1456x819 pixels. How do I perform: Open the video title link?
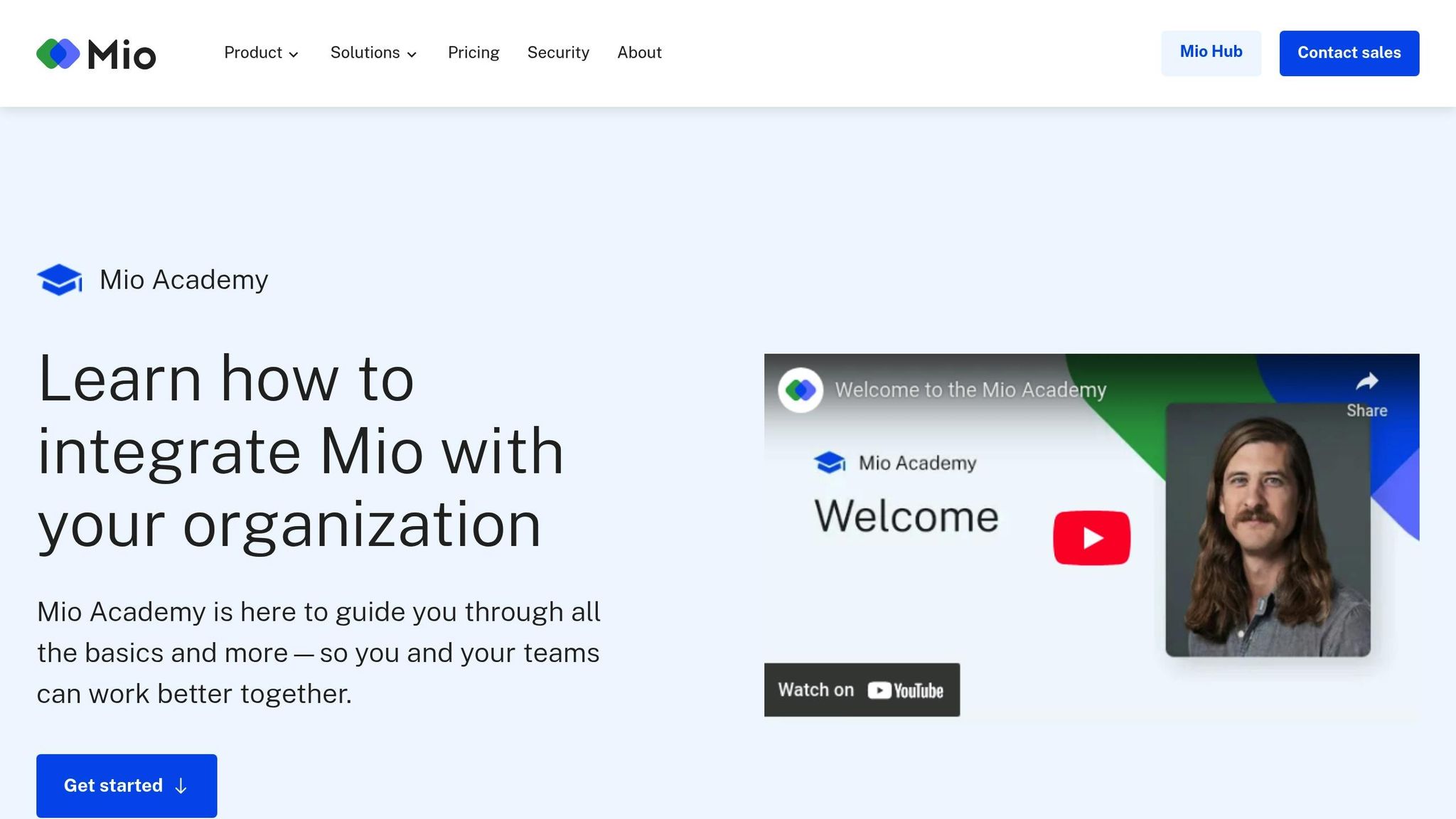[x=970, y=390]
